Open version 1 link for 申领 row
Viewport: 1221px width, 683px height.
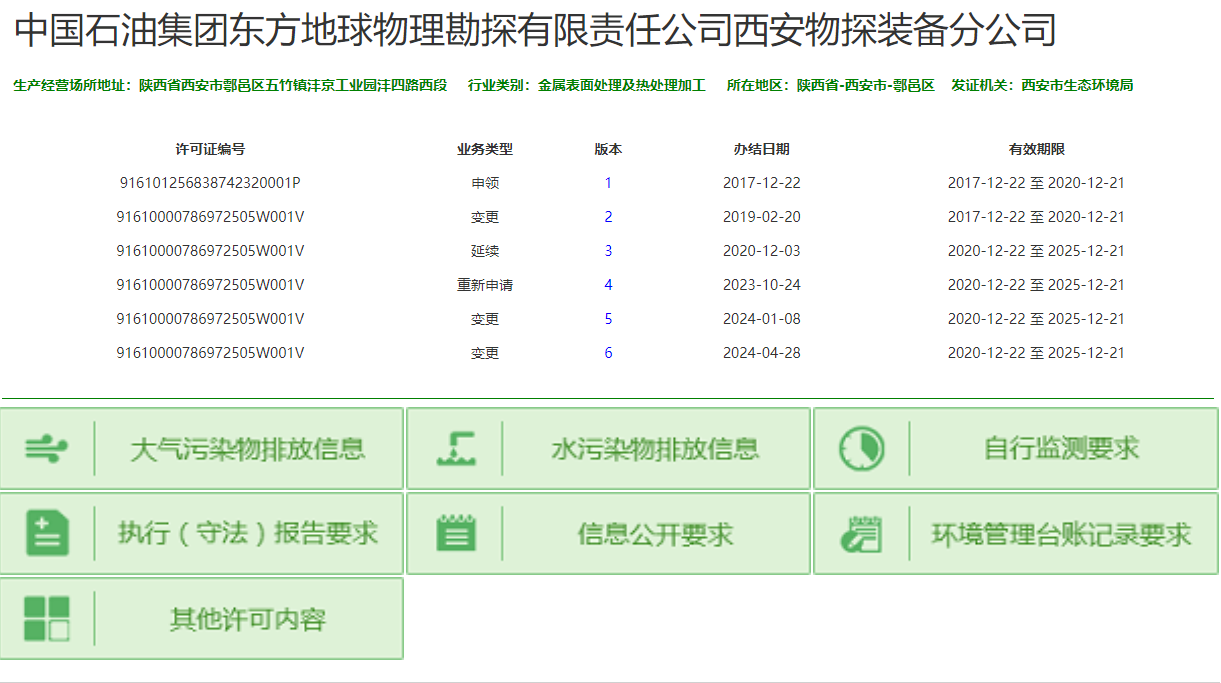click(x=608, y=183)
